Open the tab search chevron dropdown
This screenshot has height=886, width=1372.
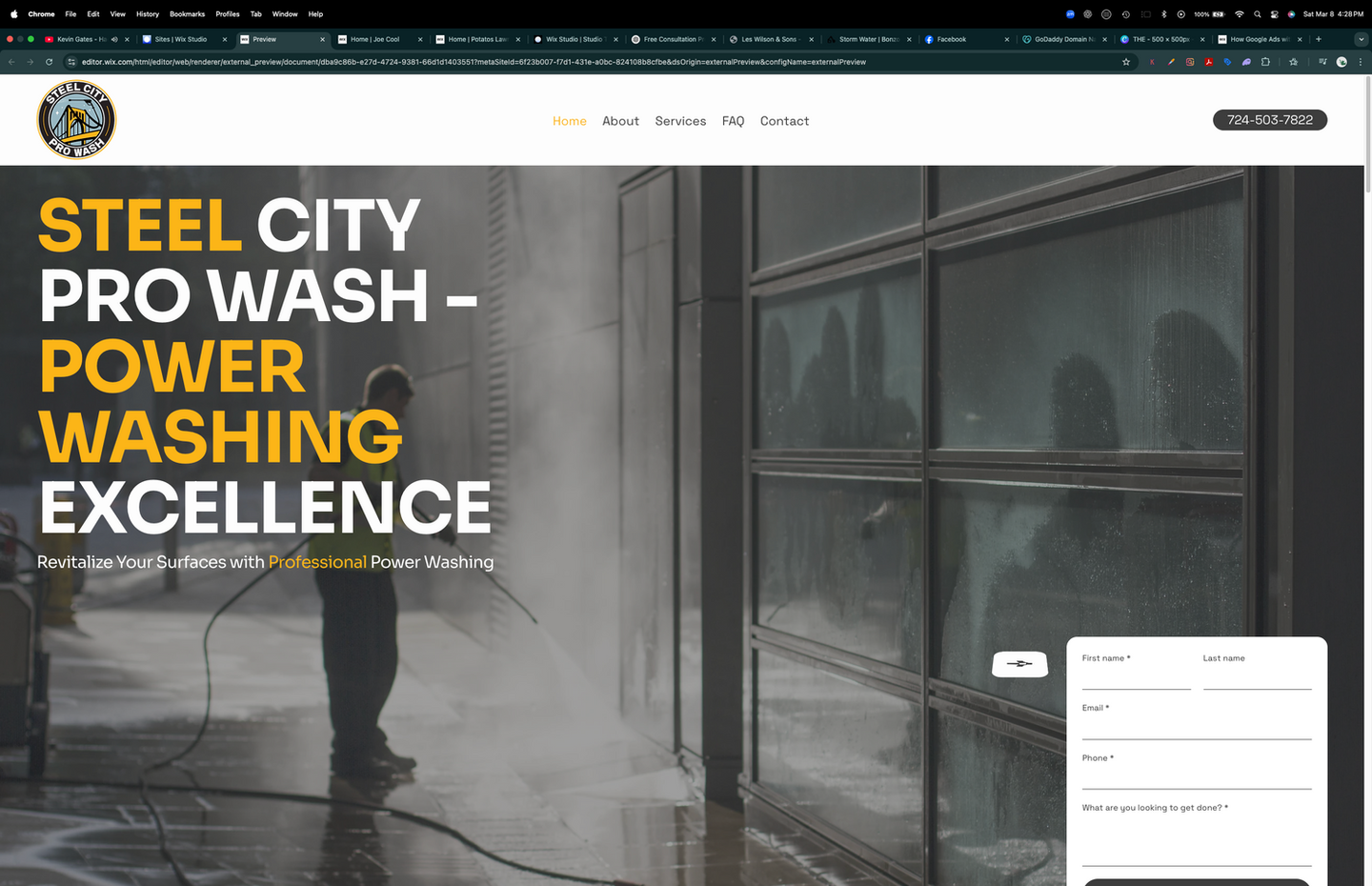click(1360, 39)
